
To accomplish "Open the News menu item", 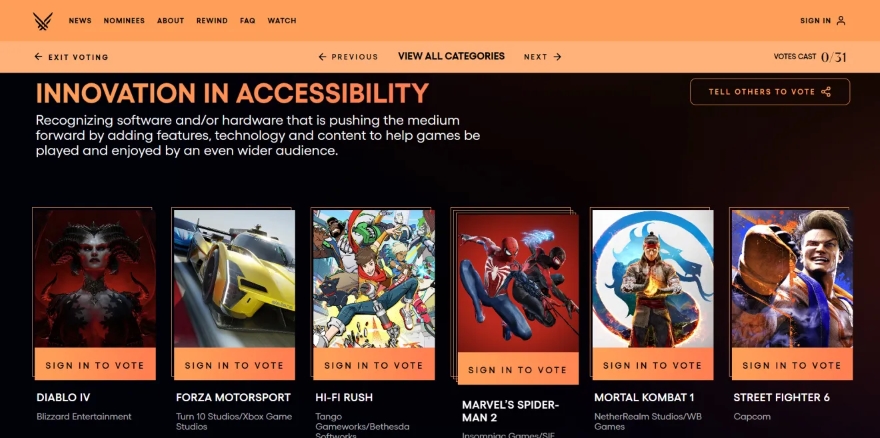I will click(x=80, y=21).
